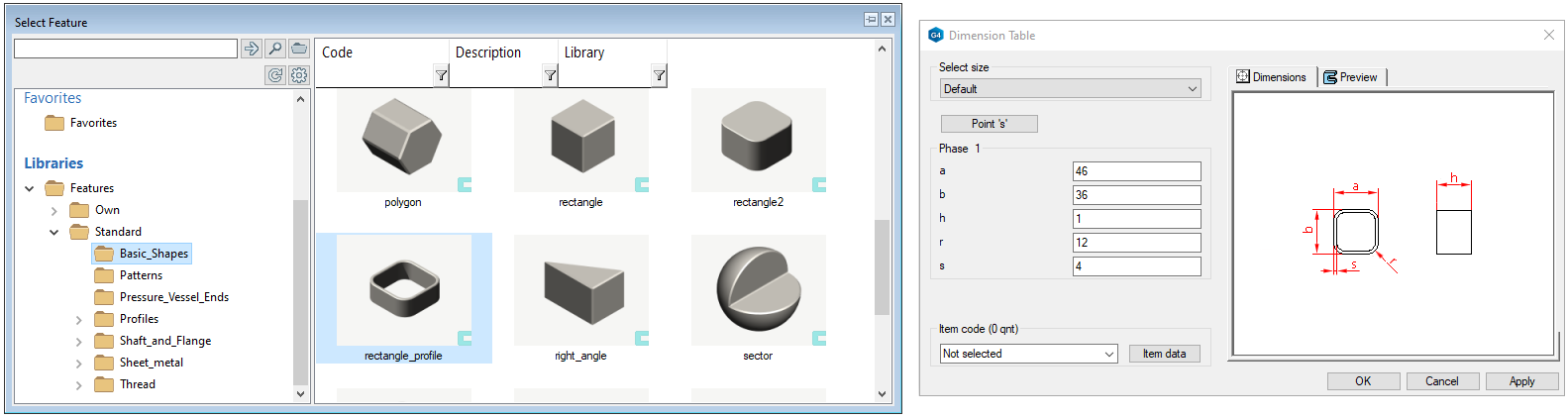Switch to the Preview tab
The height and width of the screenshot is (419, 1568).
[x=1351, y=77]
